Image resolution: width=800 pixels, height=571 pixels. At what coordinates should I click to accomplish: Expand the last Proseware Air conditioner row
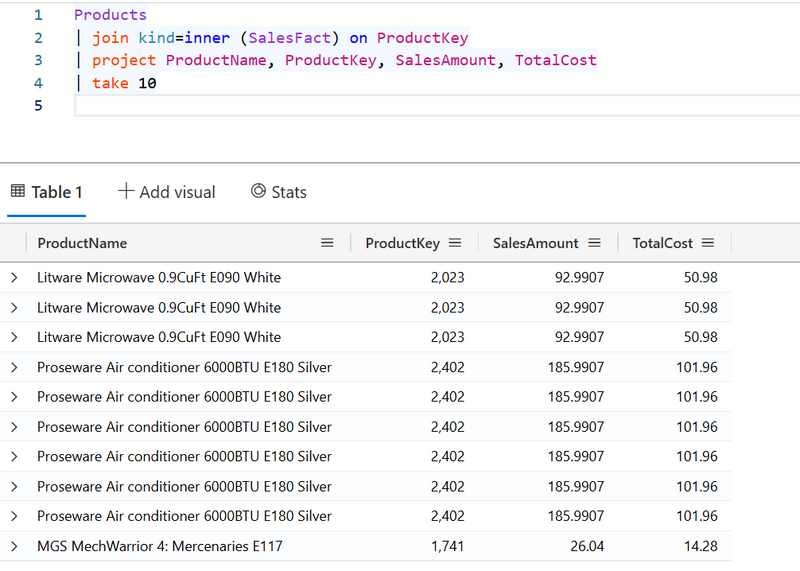(x=14, y=516)
